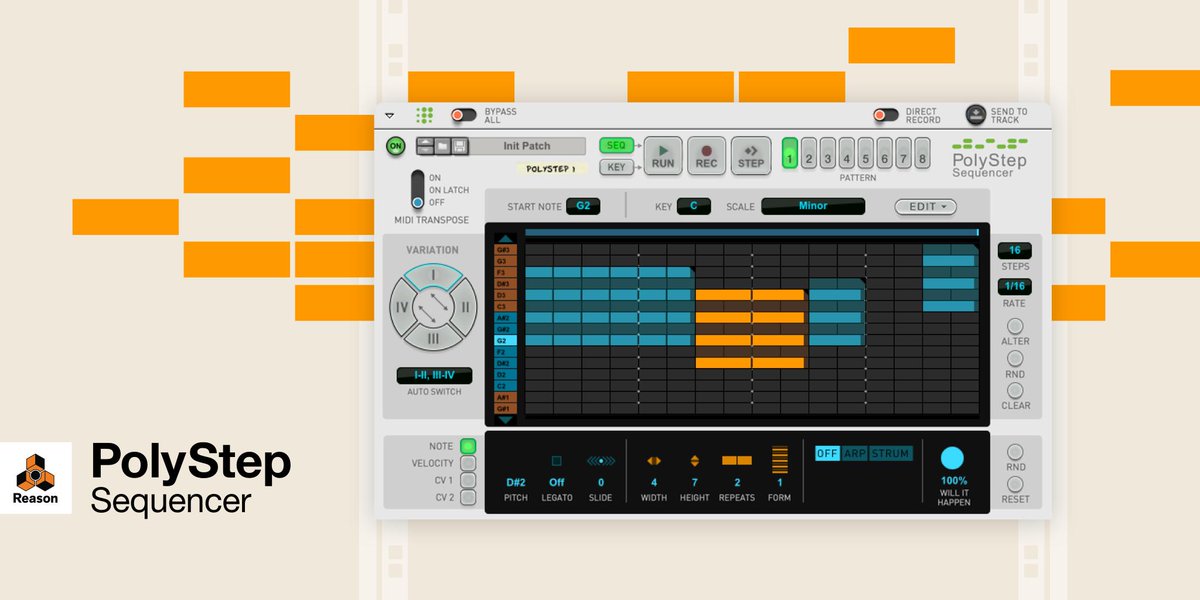Select the STRUM mode tab

pyautogui.click(x=891, y=452)
